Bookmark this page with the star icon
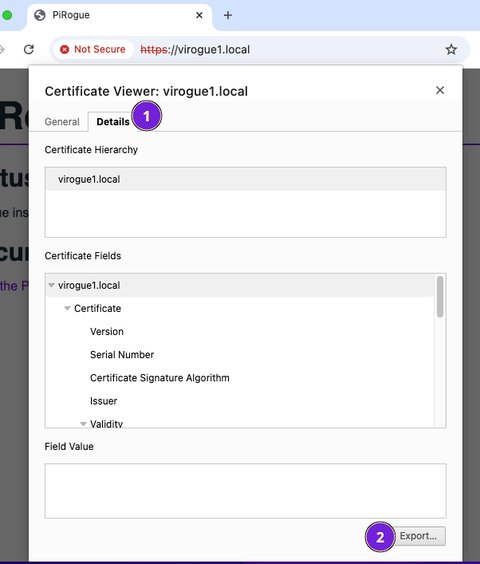The height and width of the screenshot is (564, 480). [451, 49]
